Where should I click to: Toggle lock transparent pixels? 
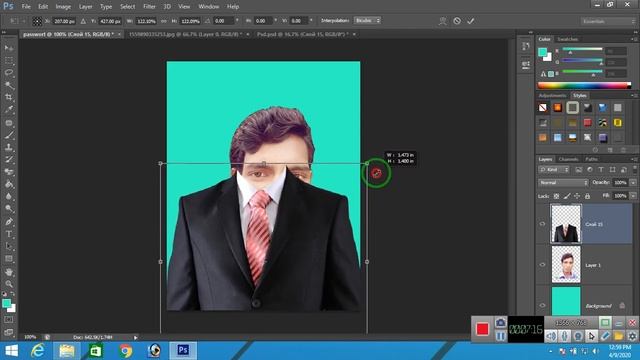556,196
